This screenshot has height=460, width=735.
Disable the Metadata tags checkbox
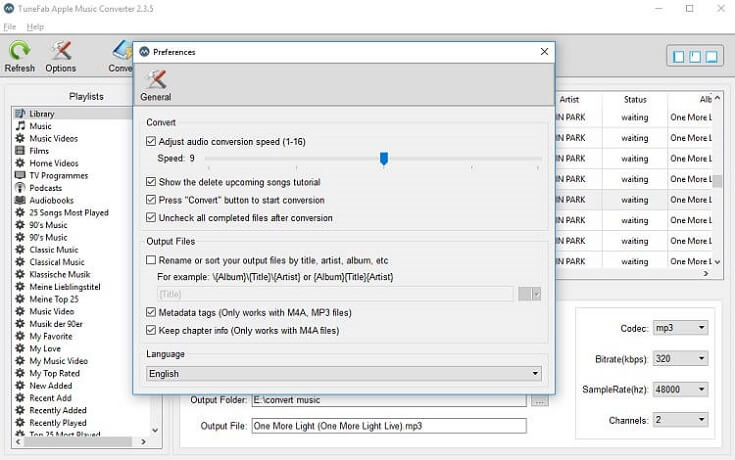[151, 313]
